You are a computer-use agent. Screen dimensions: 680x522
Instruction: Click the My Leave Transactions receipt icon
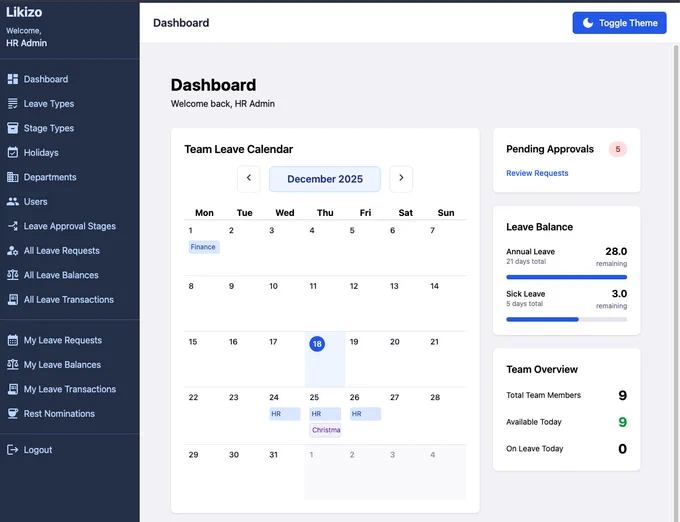[x=13, y=389]
